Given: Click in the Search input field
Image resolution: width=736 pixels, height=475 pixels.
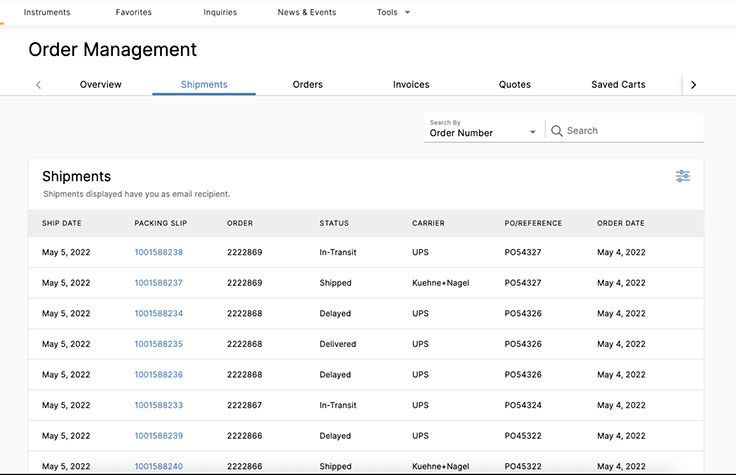Looking at the screenshot, I should point(630,131).
